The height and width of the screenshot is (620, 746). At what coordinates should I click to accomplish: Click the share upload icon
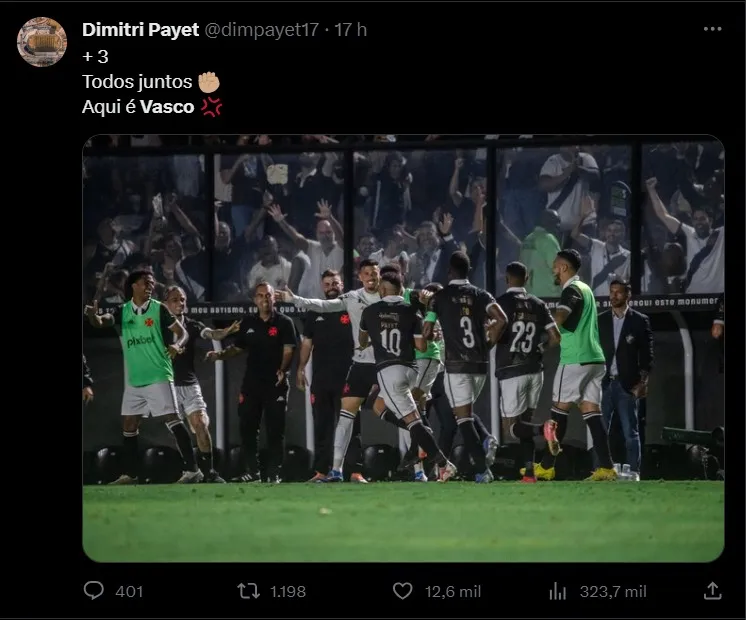coord(712,591)
